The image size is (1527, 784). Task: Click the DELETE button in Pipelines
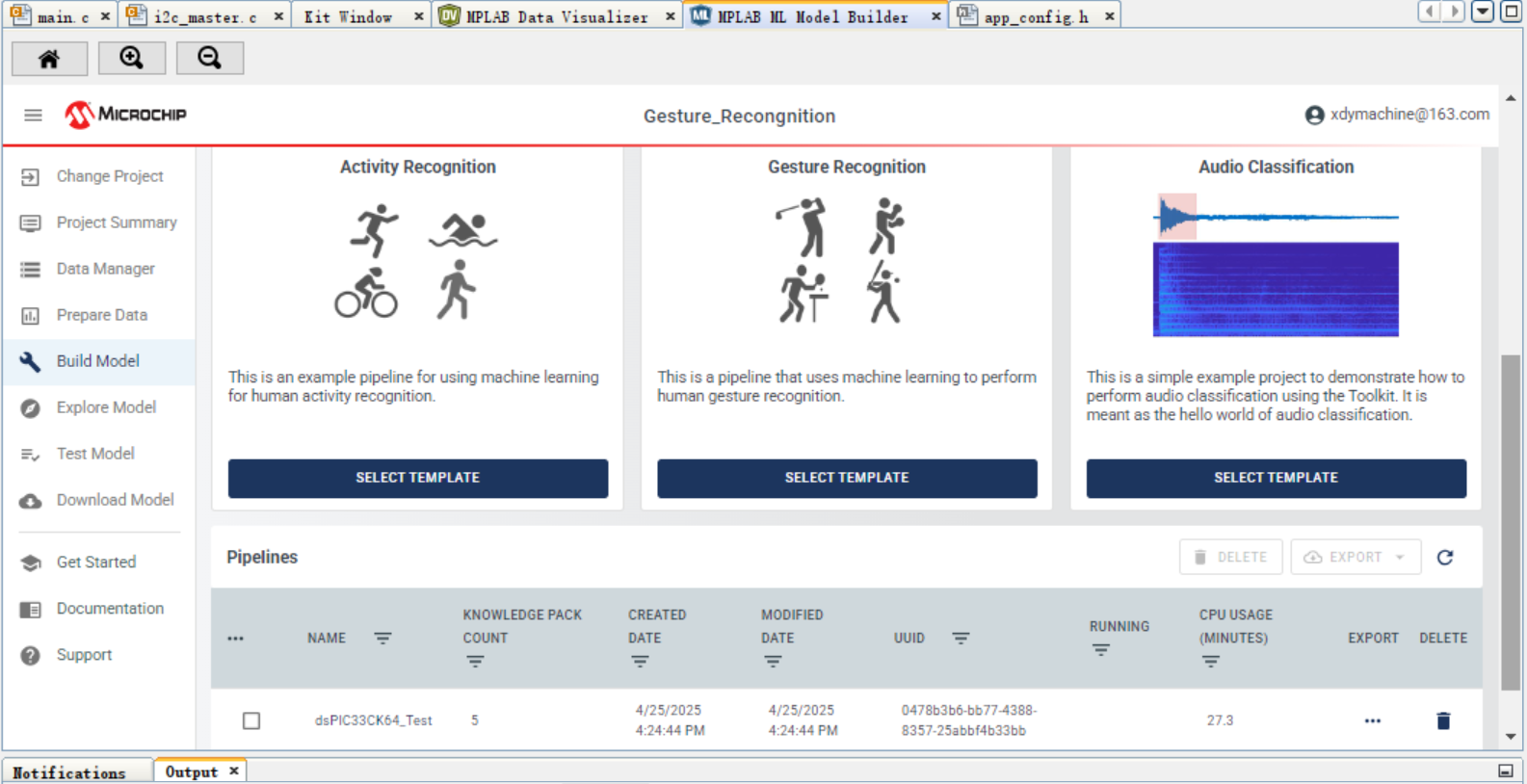click(x=1231, y=557)
